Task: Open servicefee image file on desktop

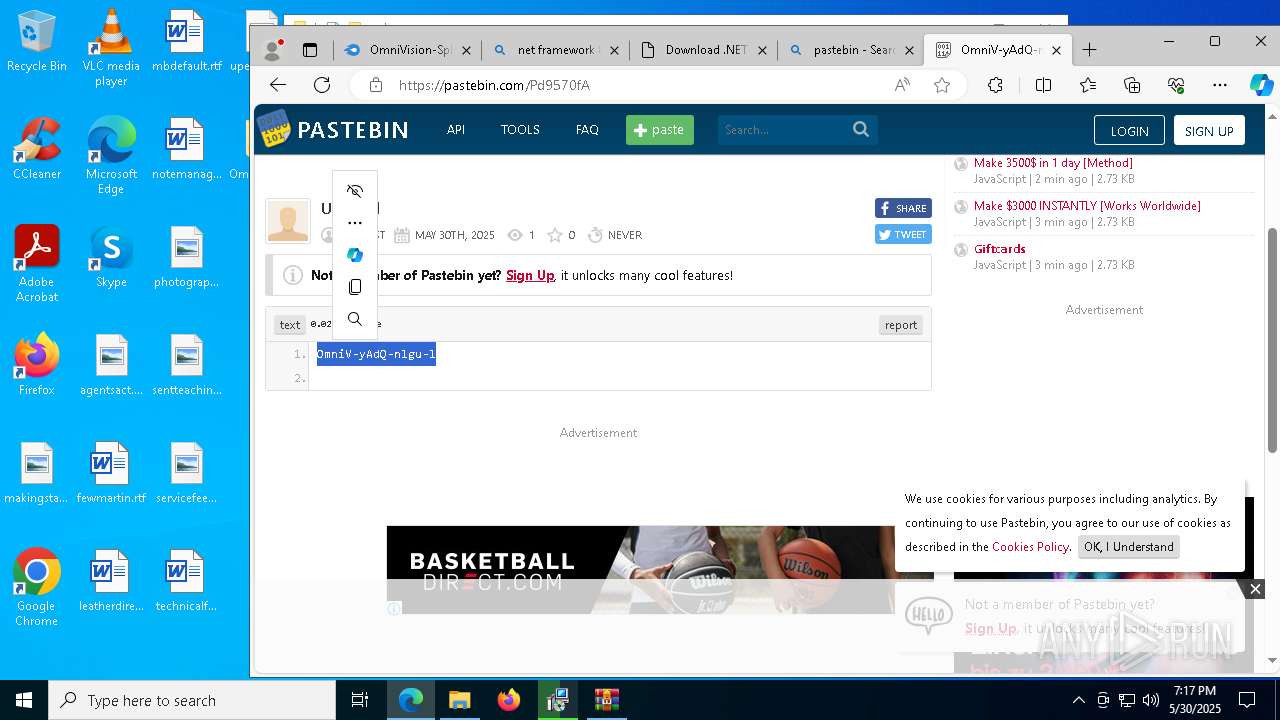Action: click(186, 472)
